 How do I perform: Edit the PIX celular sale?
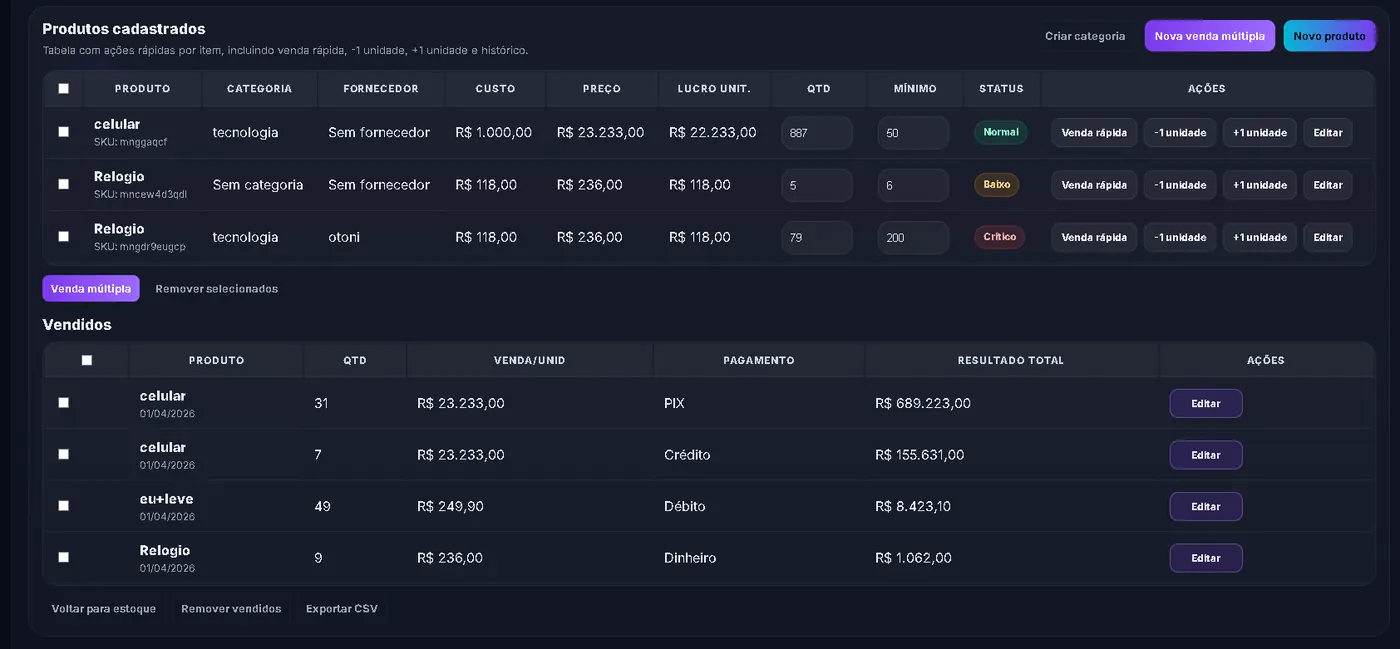pyautogui.click(x=1206, y=403)
